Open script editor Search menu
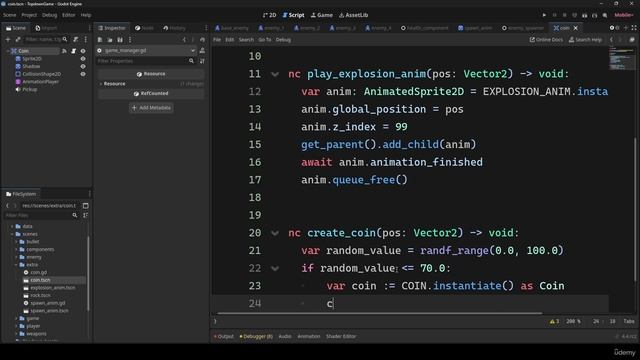This screenshot has width=640, height=360. point(246,40)
